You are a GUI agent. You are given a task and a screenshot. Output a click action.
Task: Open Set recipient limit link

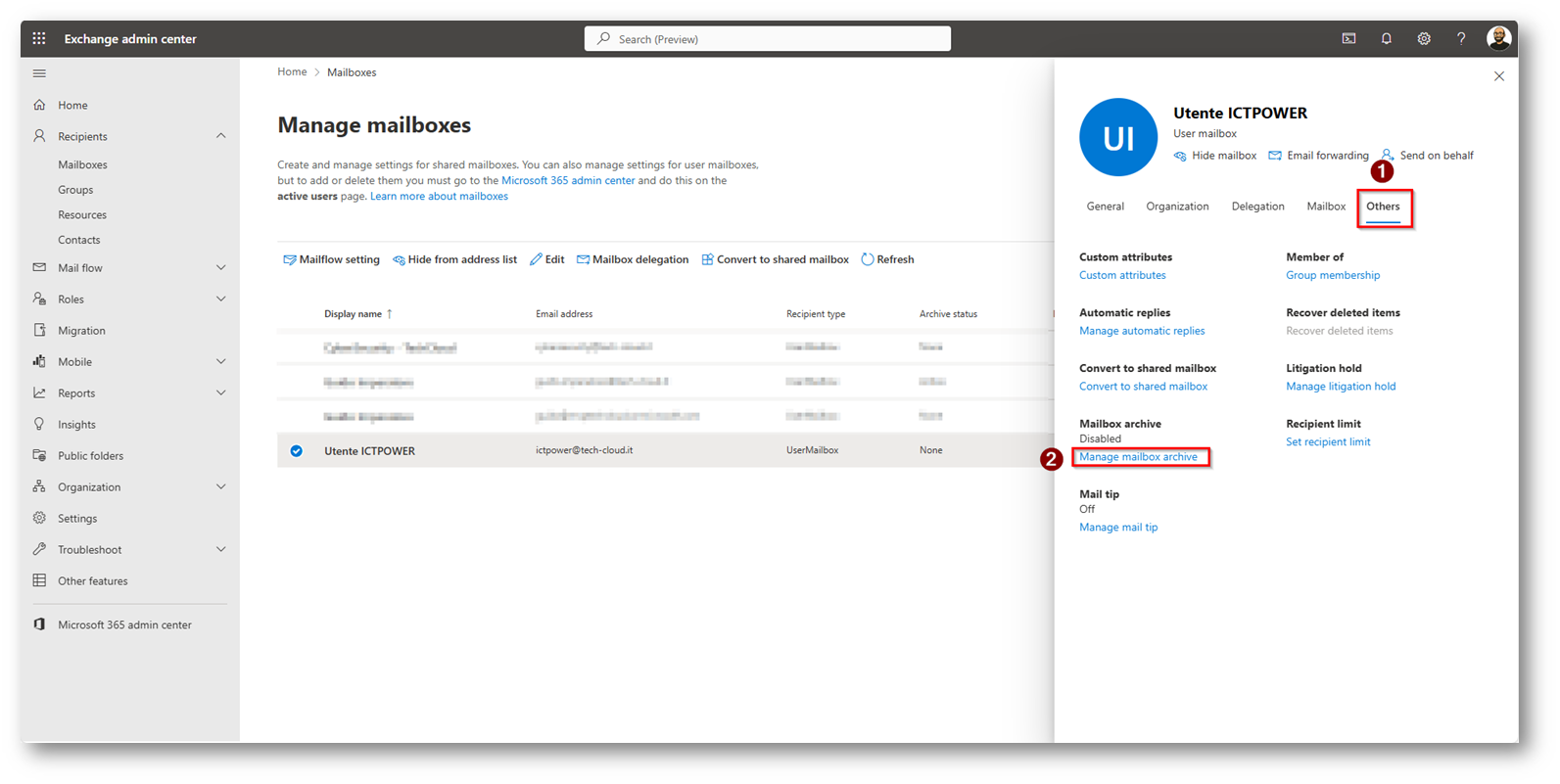[1328, 442]
